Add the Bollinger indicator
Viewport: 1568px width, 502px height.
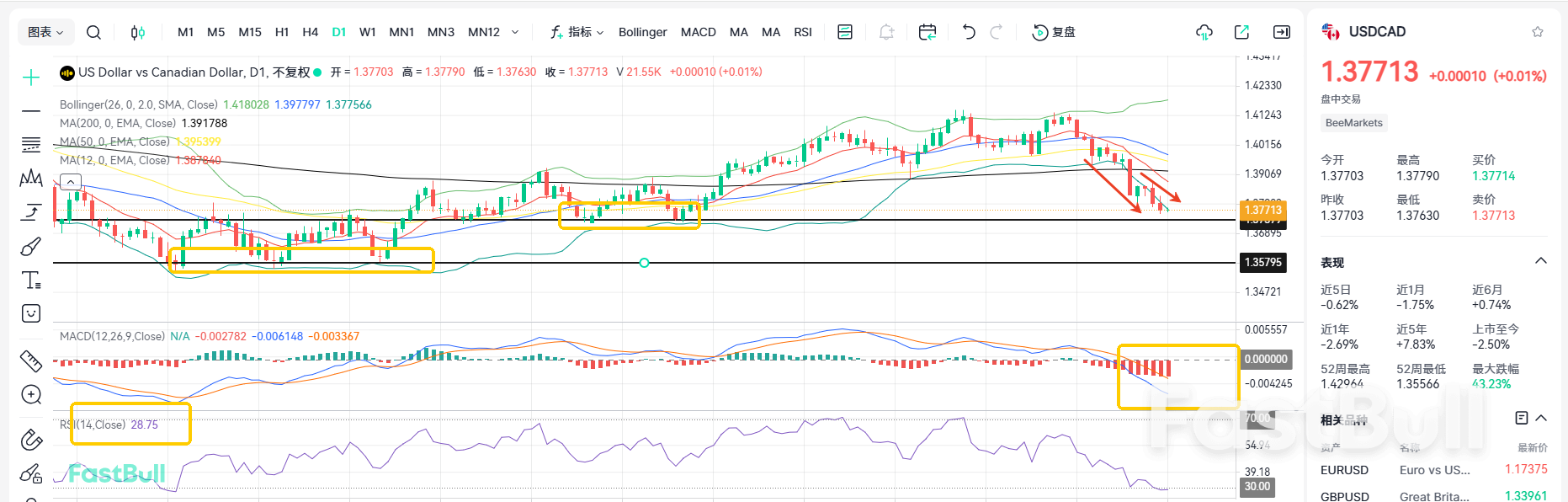642,32
